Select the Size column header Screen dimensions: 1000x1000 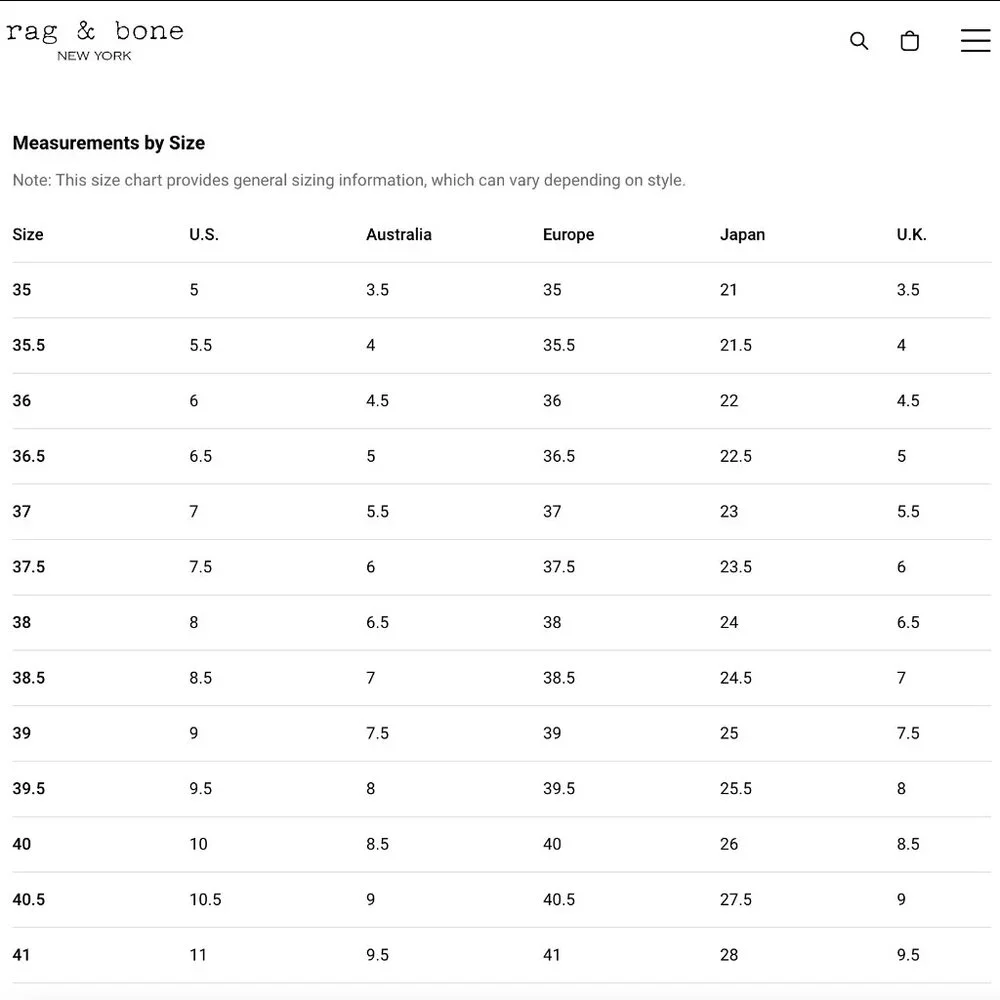pyautogui.click(x=28, y=235)
